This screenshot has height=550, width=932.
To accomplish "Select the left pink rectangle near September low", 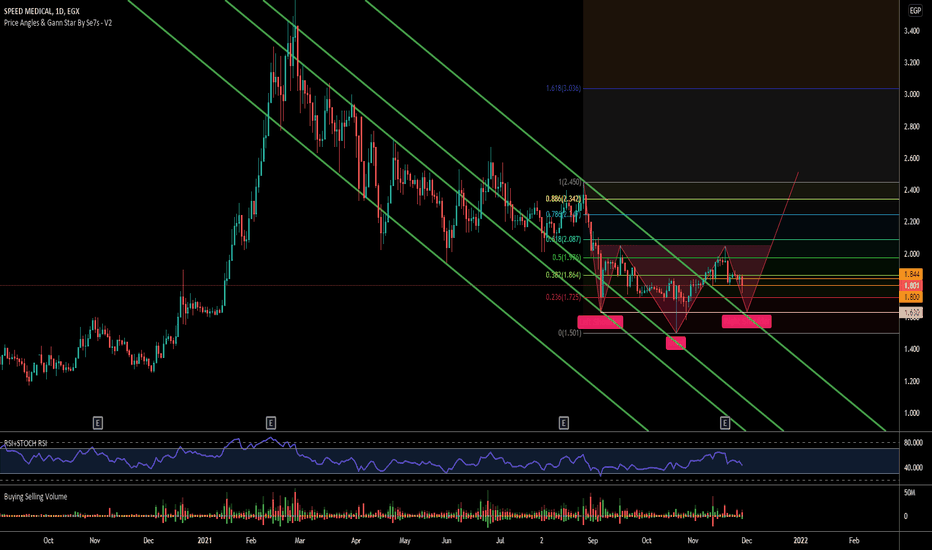I will point(600,322).
